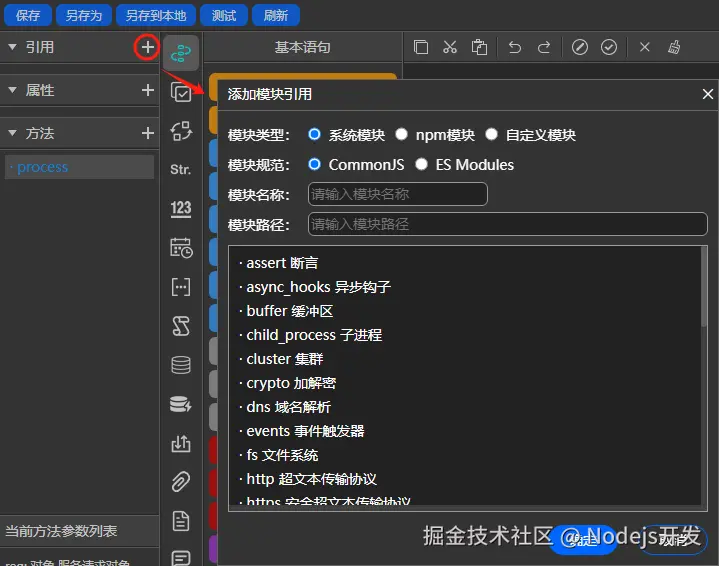Screen dimensions: 719x566
Task: Open the checkbox-layers category icon
Action: click(181, 92)
